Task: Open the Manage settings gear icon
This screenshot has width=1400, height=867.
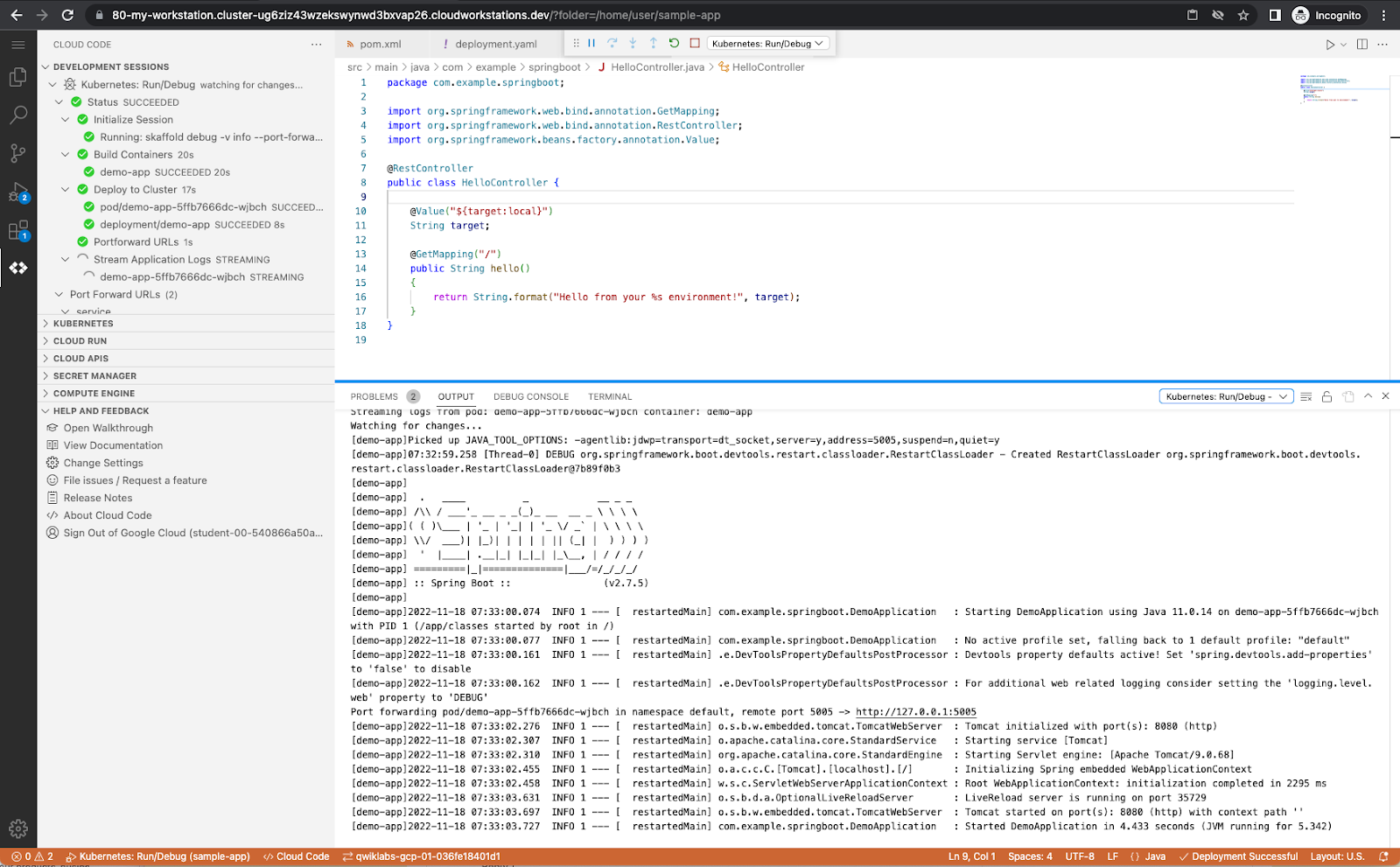Action: point(17,829)
